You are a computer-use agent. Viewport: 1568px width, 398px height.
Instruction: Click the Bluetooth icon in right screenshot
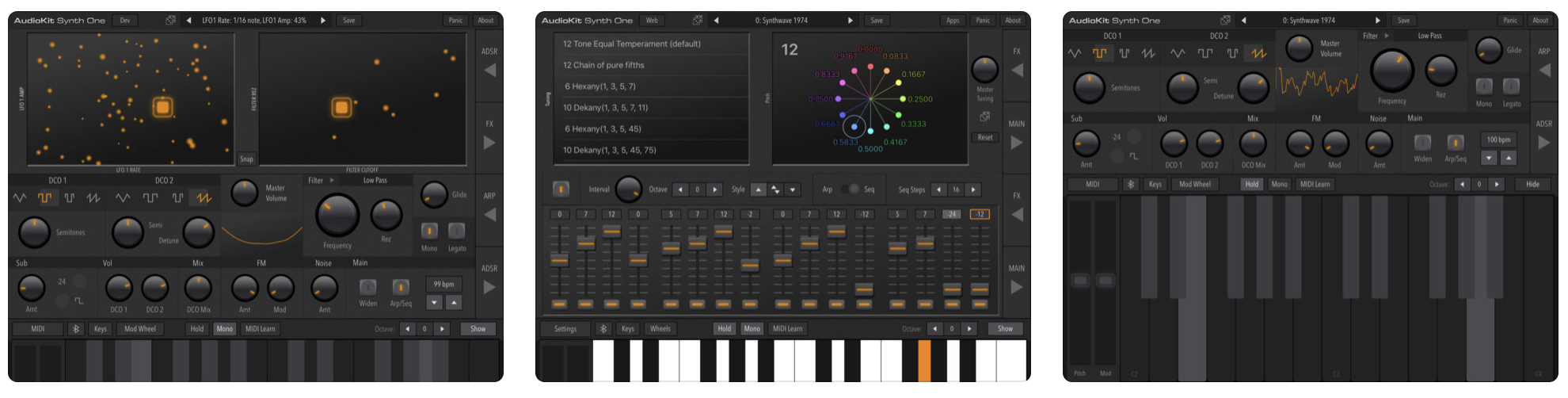click(x=1131, y=184)
